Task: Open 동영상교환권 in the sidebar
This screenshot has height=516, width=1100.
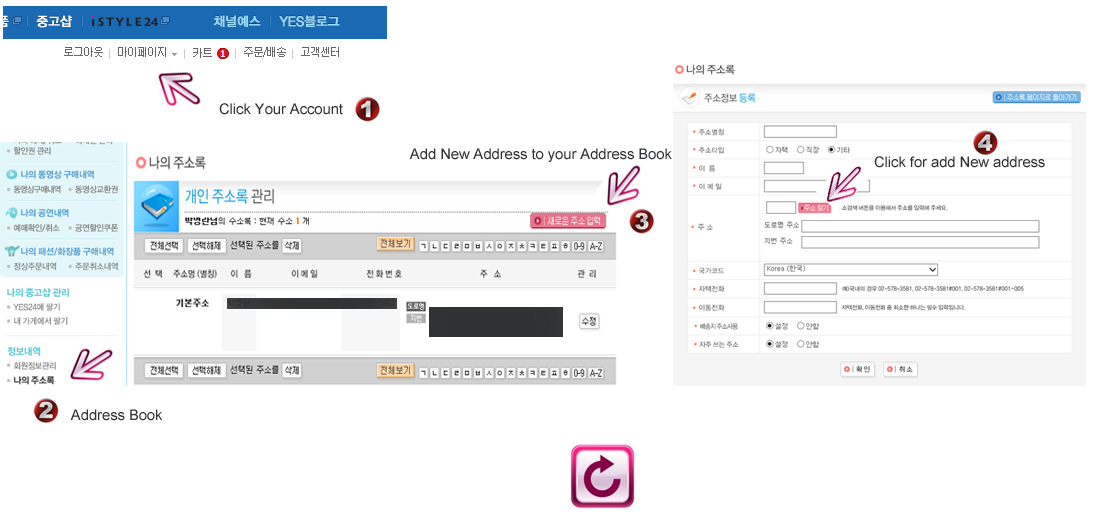Action: pos(97,189)
